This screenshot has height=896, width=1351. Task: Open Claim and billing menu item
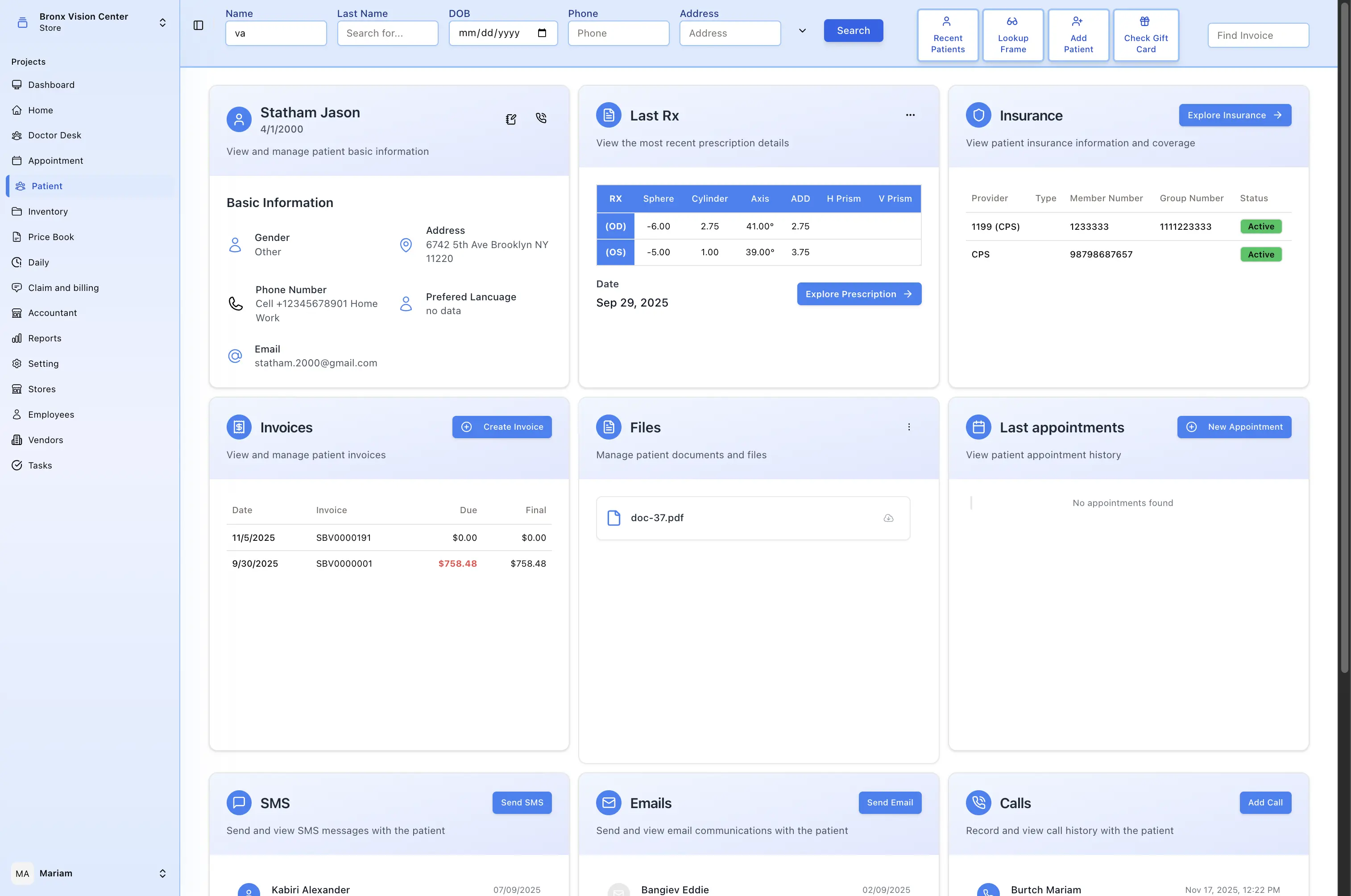click(x=63, y=287)
